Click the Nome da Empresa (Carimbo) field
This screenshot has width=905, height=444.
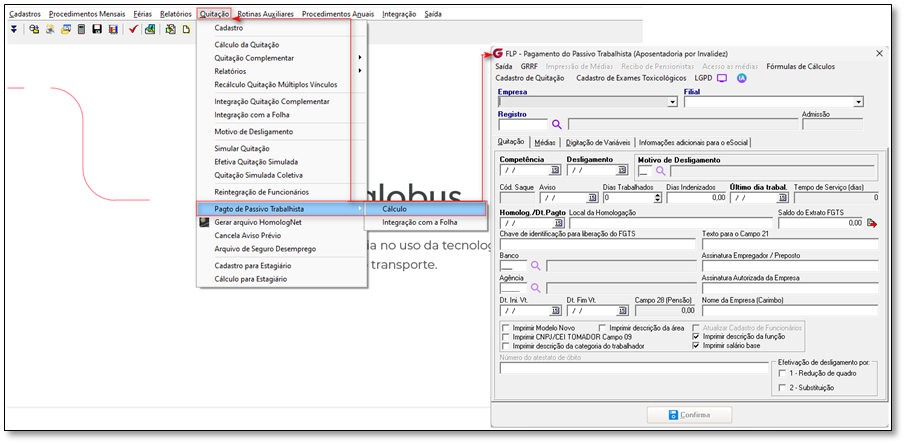pos(790,311)
